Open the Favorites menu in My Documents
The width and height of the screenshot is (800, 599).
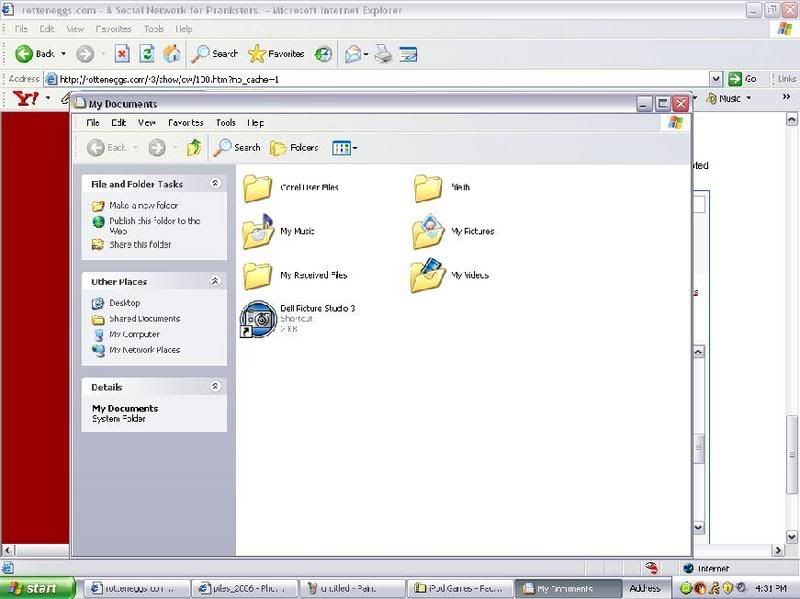click(x=186, y=122)
